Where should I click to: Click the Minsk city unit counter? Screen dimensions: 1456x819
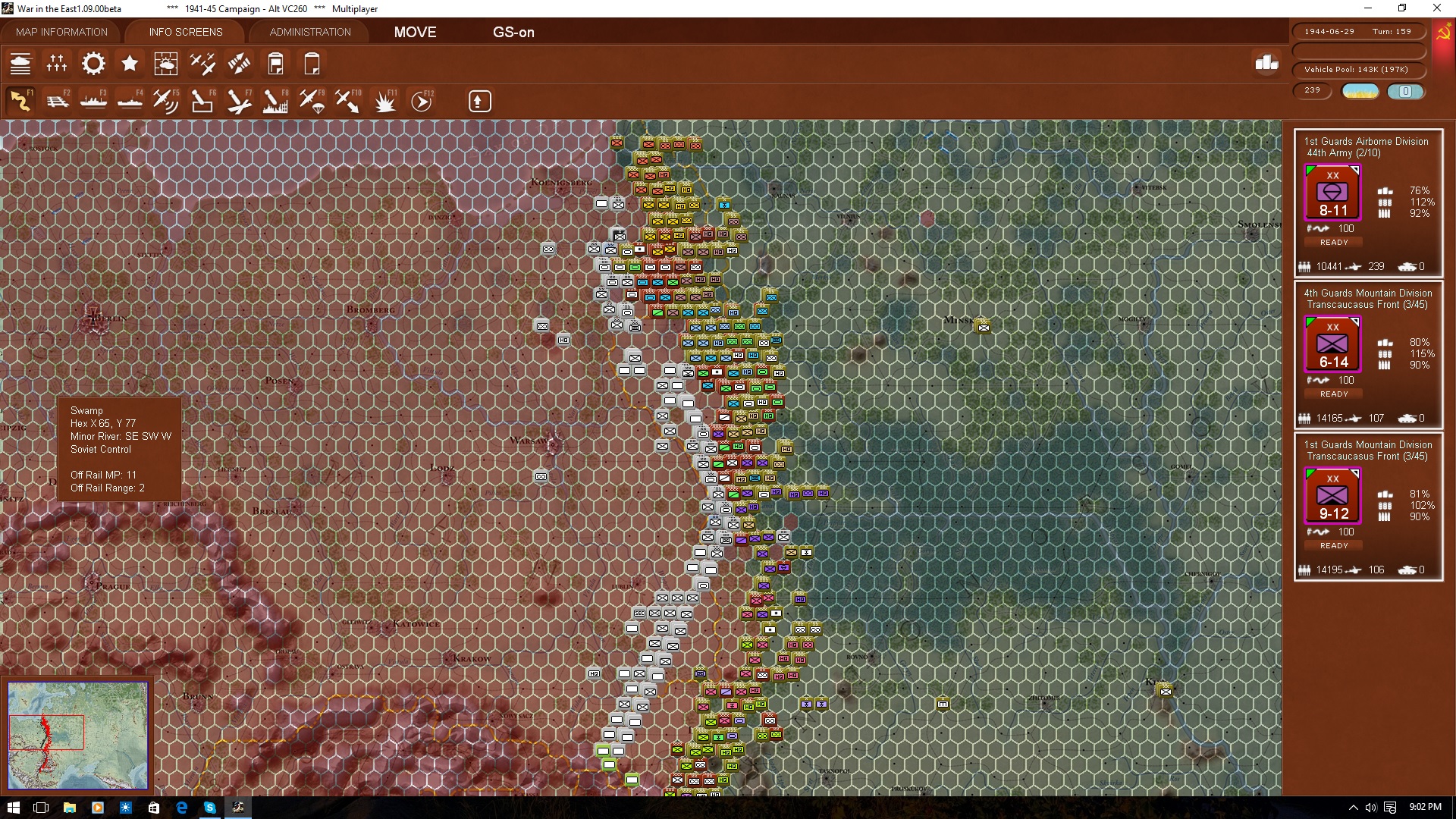[984, 328]
